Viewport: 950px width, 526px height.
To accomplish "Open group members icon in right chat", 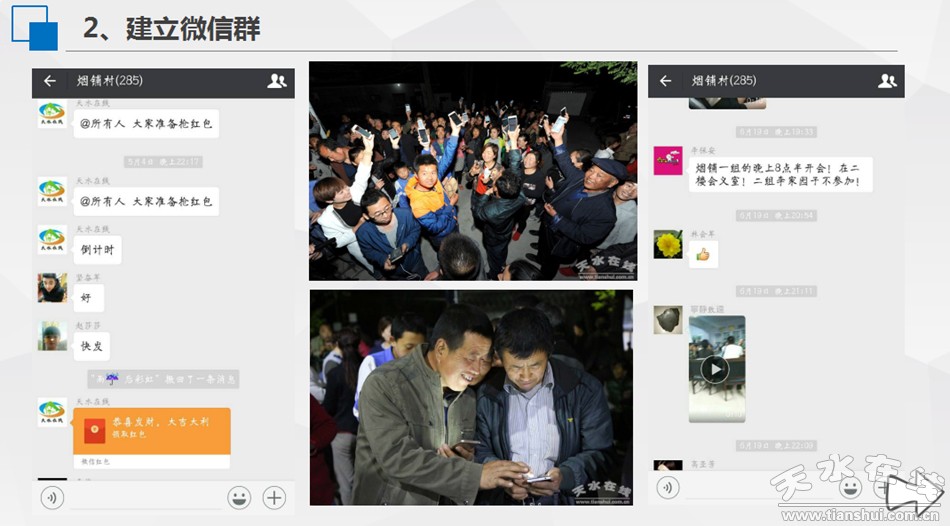I will (x=886, y=81).
